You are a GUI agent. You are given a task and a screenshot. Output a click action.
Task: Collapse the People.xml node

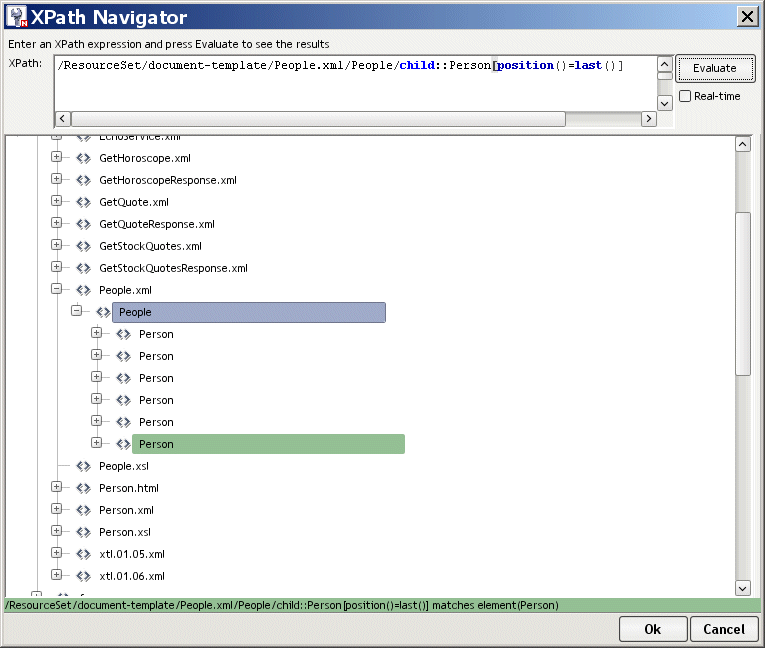pos(57,289)
